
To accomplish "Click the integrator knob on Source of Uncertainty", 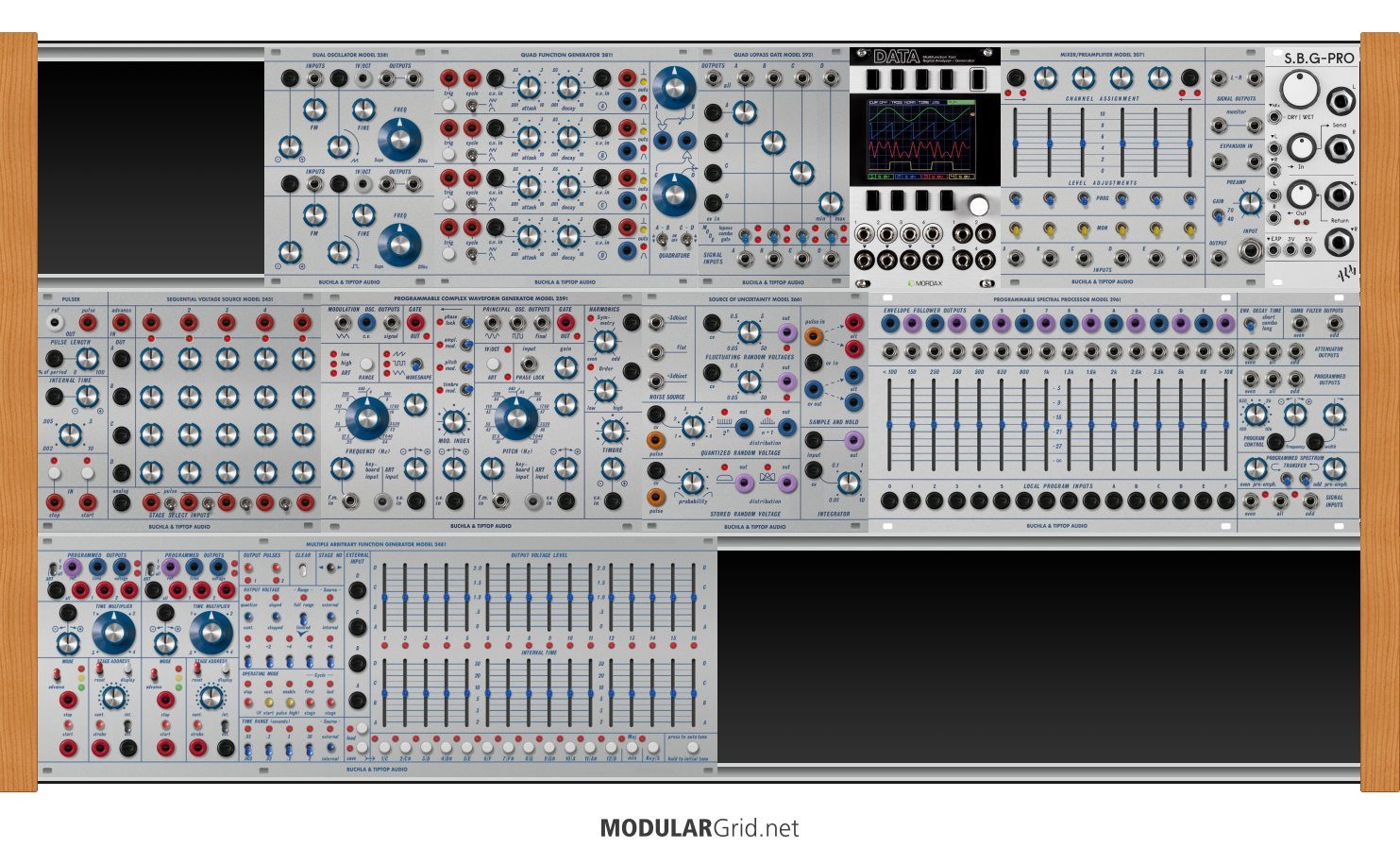I will tap(848, 483).
